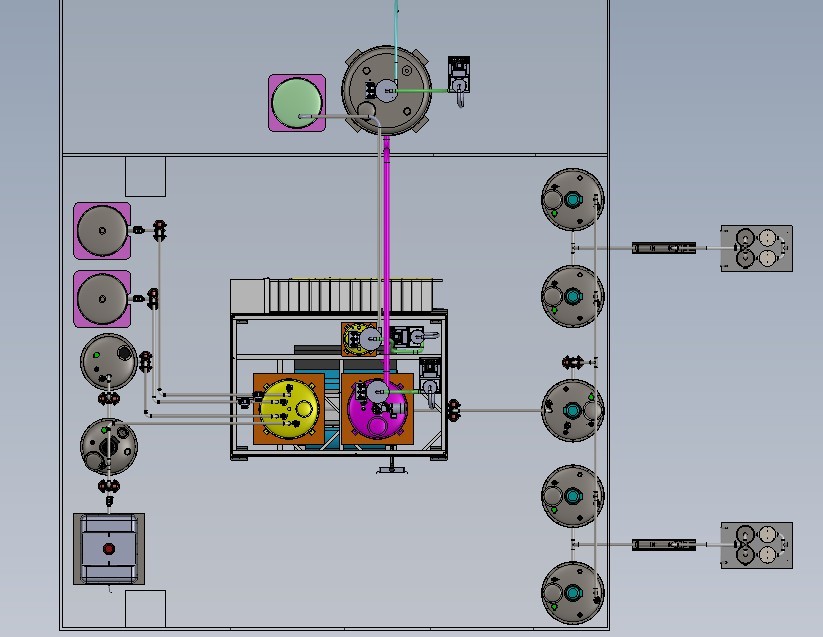
Task: Select the lower black inline filter cylinder
Action: tap(664, 545)
